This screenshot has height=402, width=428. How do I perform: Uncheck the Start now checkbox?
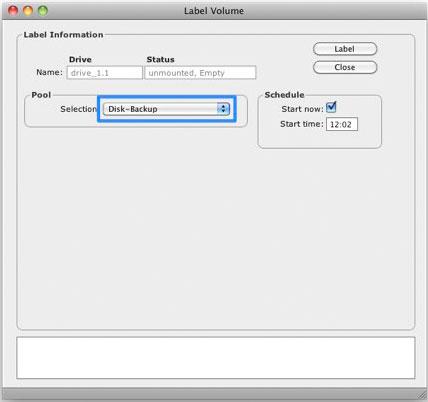pyautogui.click(x=331, y=107)
